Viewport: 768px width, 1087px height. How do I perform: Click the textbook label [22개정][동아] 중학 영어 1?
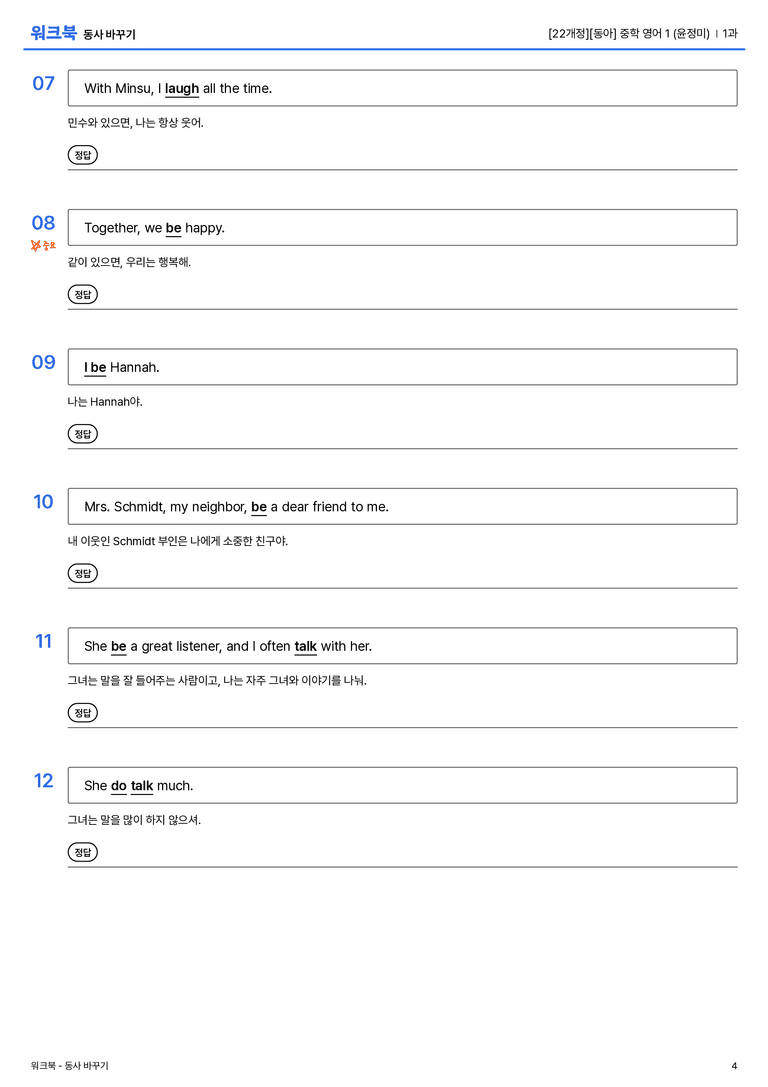click(609, 33)
